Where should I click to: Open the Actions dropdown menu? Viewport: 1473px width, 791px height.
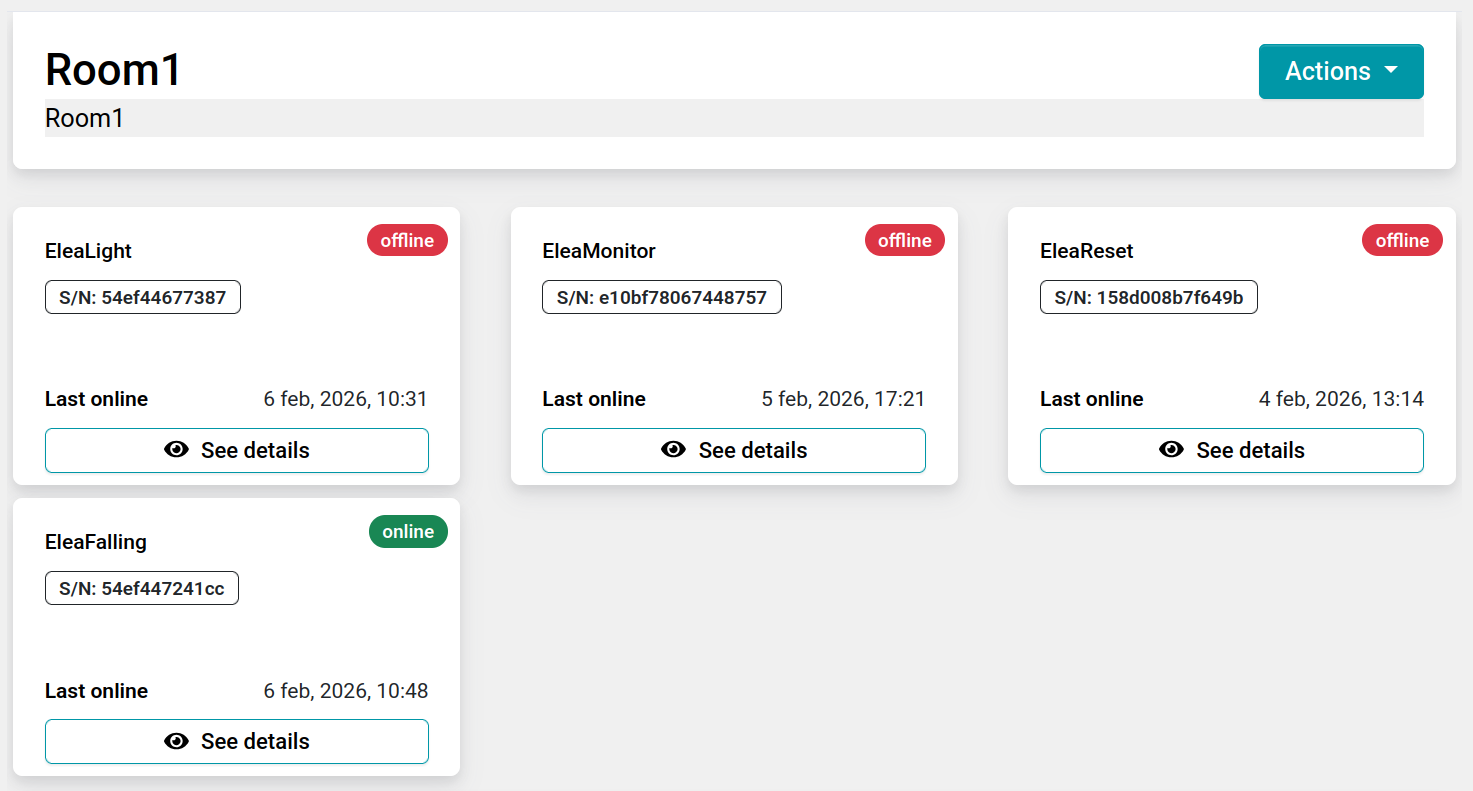1339,71
